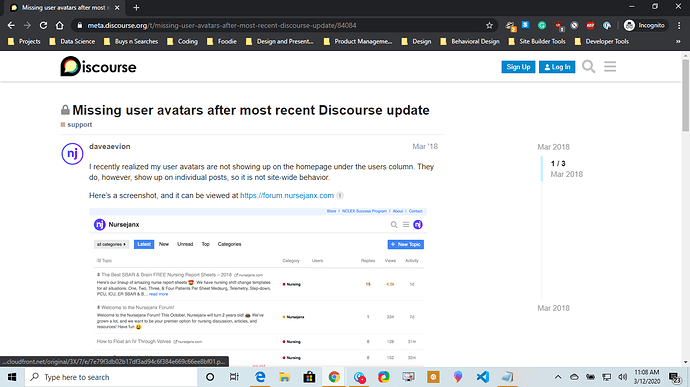Screen dimensions: 690x387
Task: Open the forum.nursejanx.com link
Action: (287, 195)
